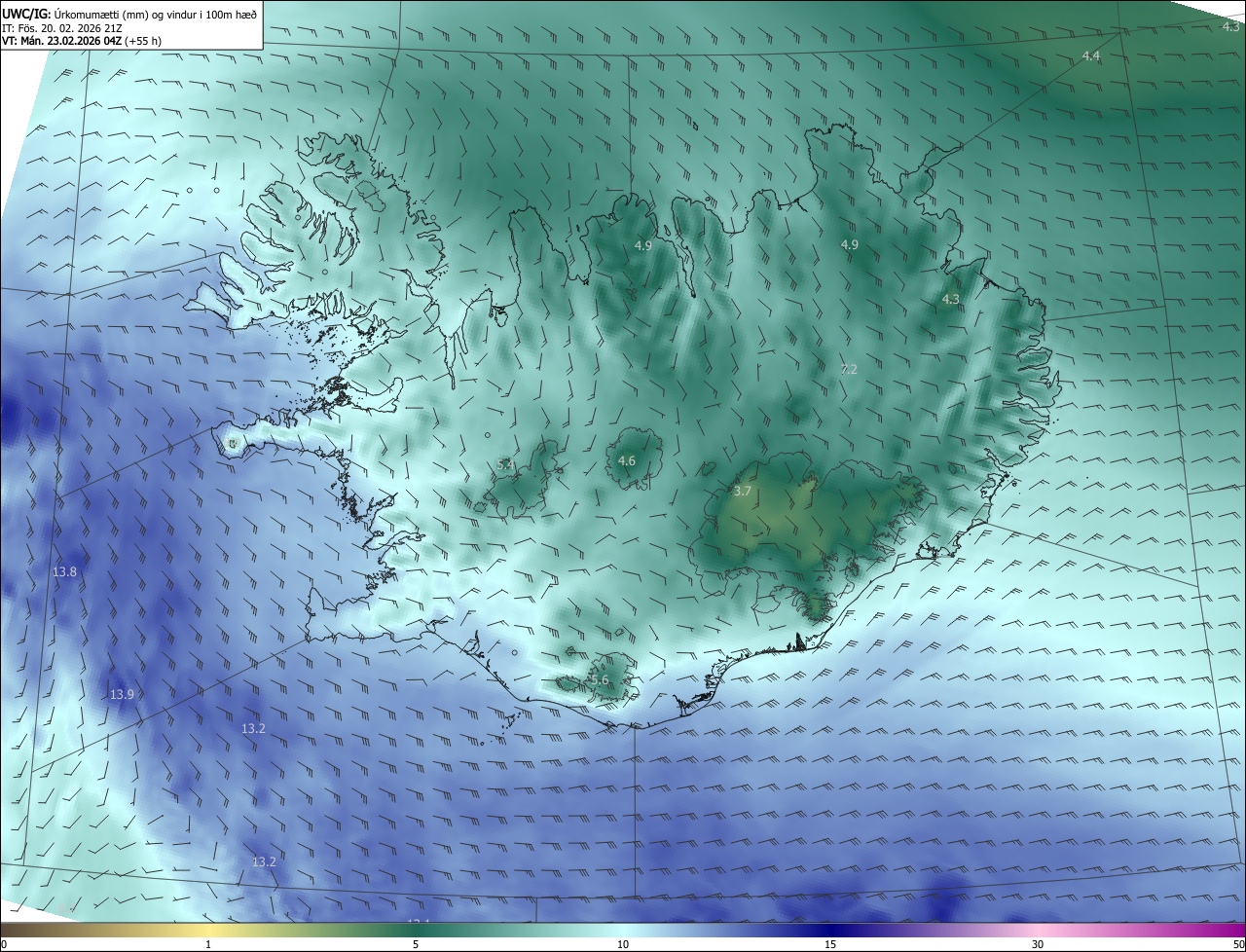Select the 'IT: Fös. 20. 02. 2026 21Z' line
Viewport: 1246px width, 952px height.
pos(62,28)
